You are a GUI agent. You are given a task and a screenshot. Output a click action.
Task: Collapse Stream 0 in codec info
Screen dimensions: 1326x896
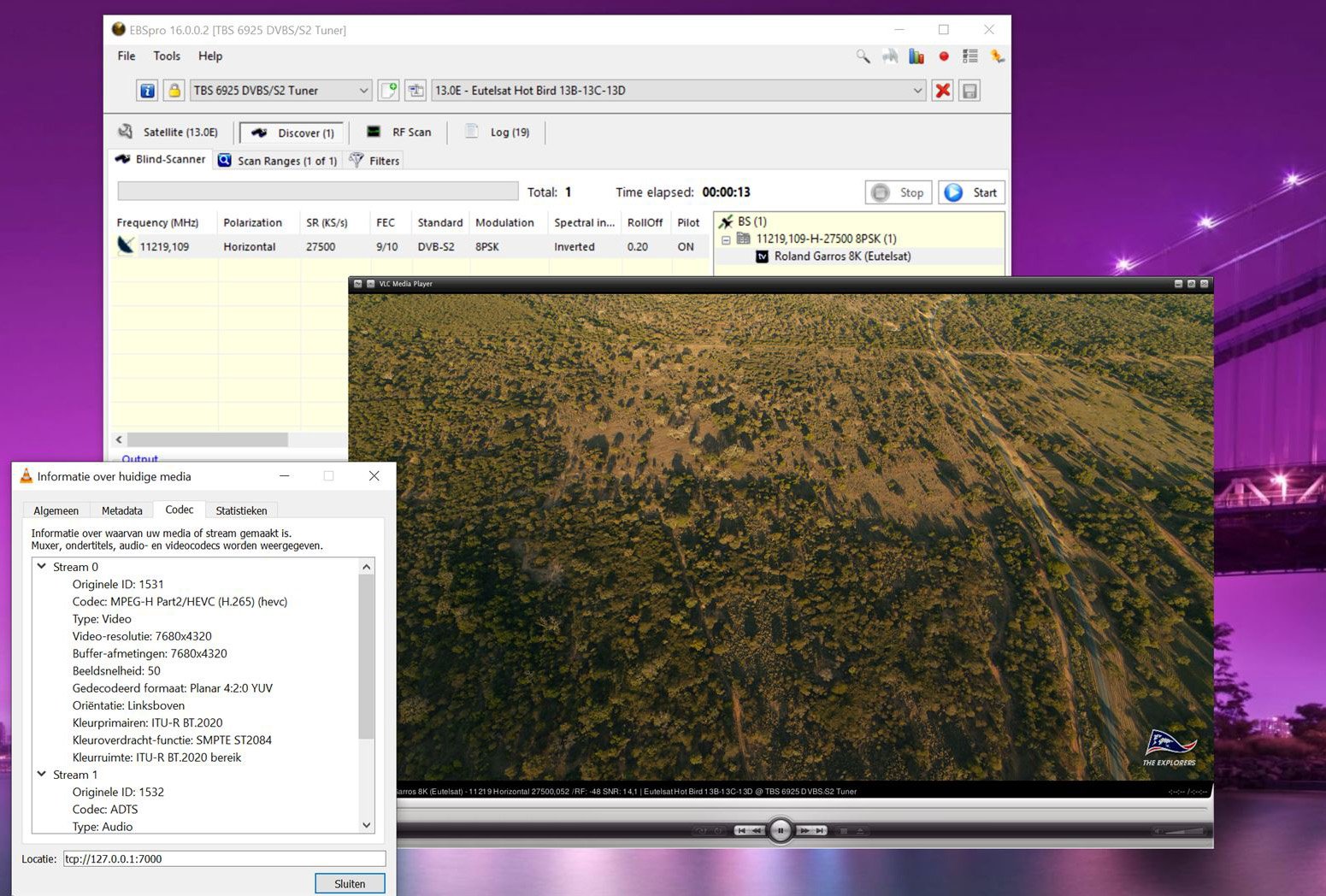(41, 566)
